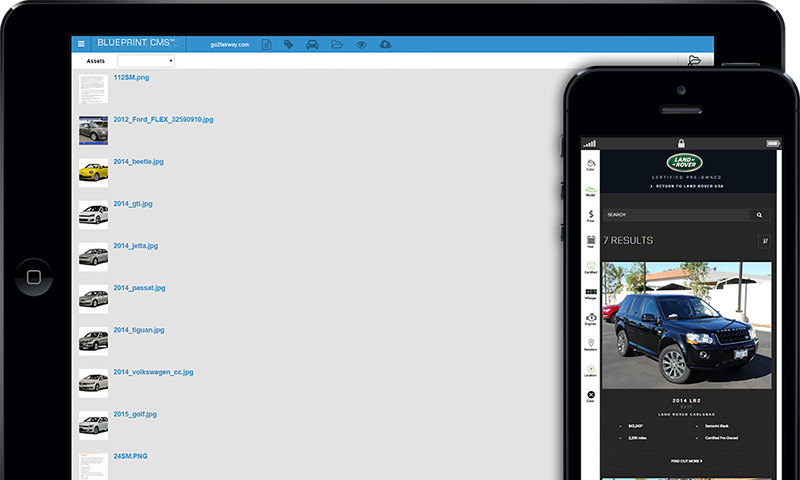Open the Certified shield filter on phone
800x480 pixels.
click(591, 267)
